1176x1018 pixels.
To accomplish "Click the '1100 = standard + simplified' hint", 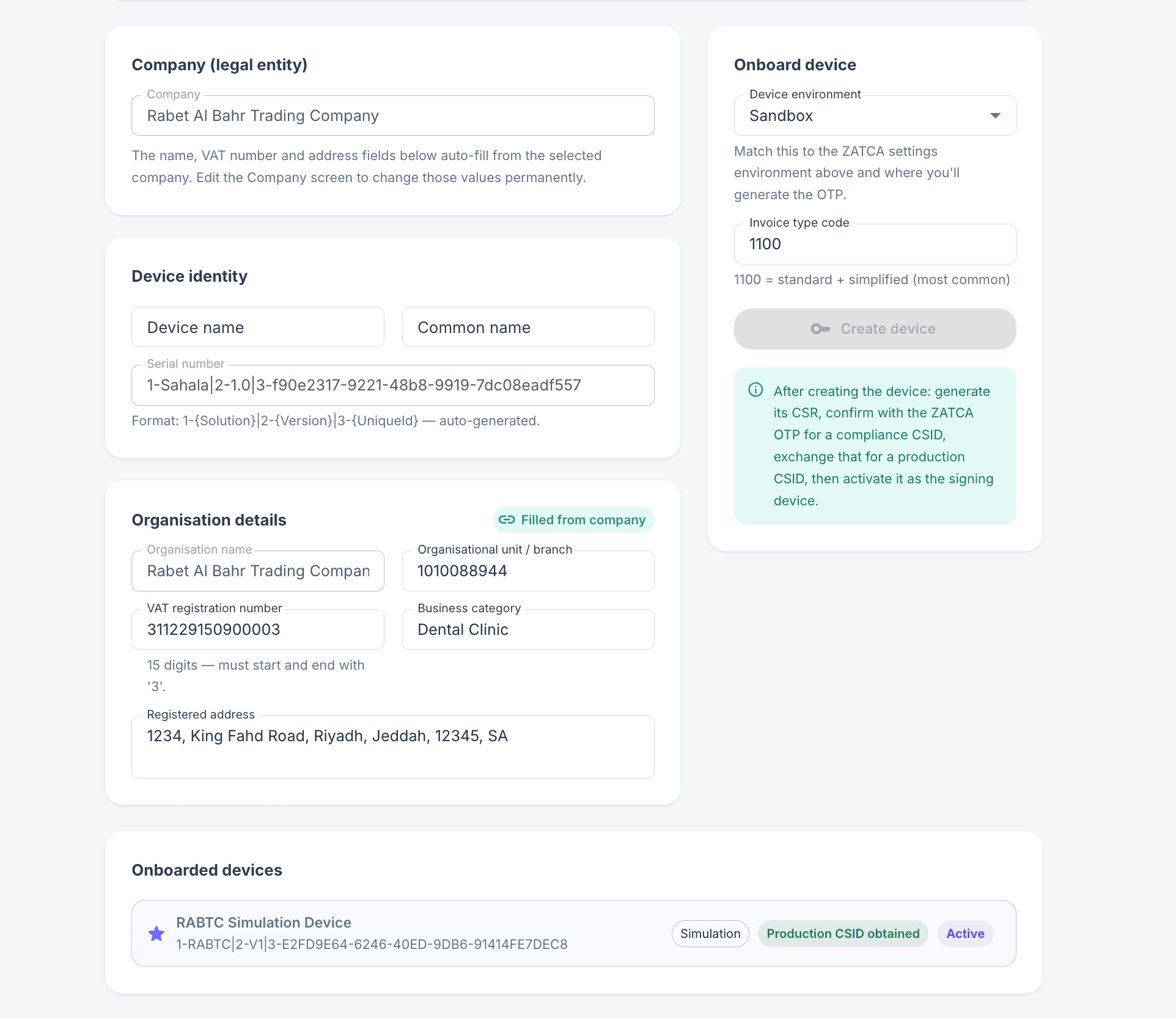I will 872,279.
